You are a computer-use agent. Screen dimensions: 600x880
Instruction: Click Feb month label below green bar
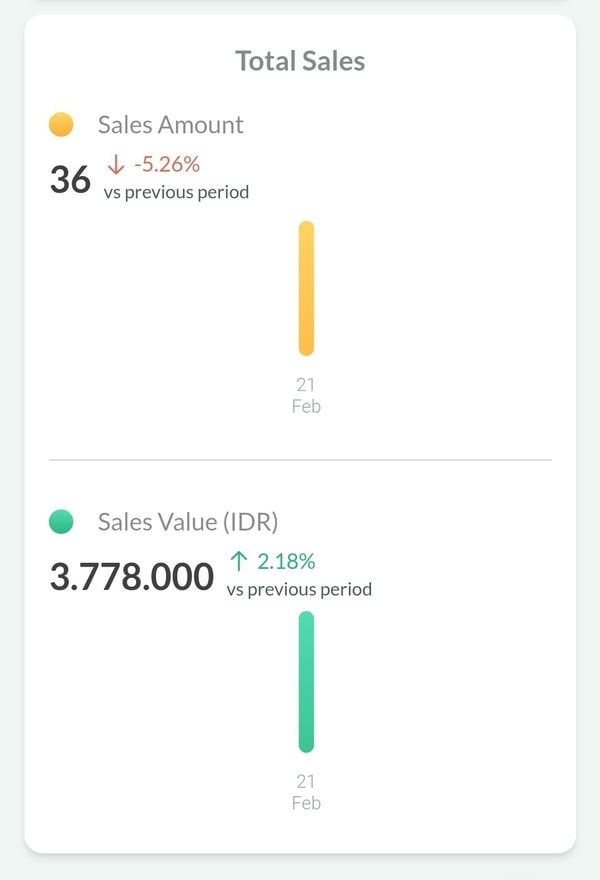pyautogui.click(x=306, y=803)
